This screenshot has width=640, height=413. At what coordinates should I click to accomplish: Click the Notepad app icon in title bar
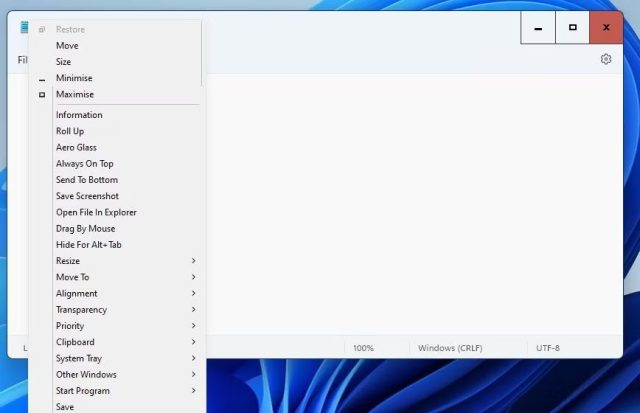[24, 27]
